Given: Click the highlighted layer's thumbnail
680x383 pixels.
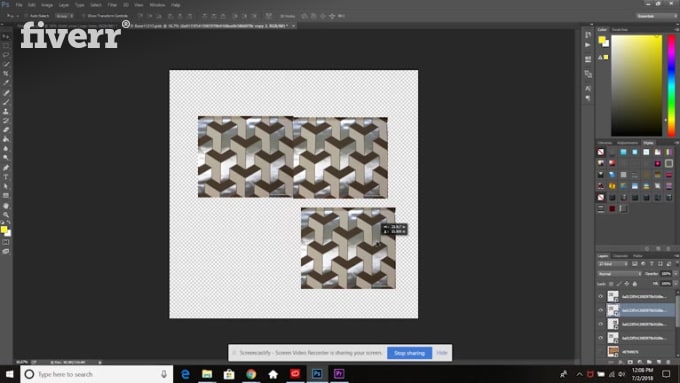Looking at the screenshot, I should click(613, 310).
